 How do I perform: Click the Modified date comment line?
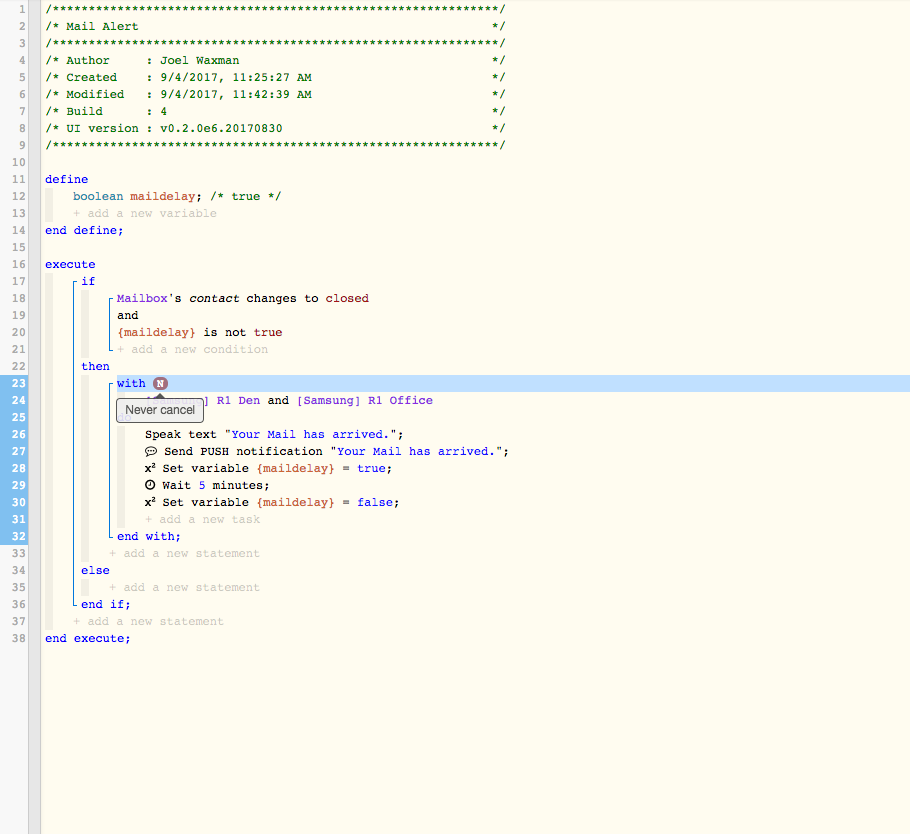pyautogui.click(x=275, y=95)
